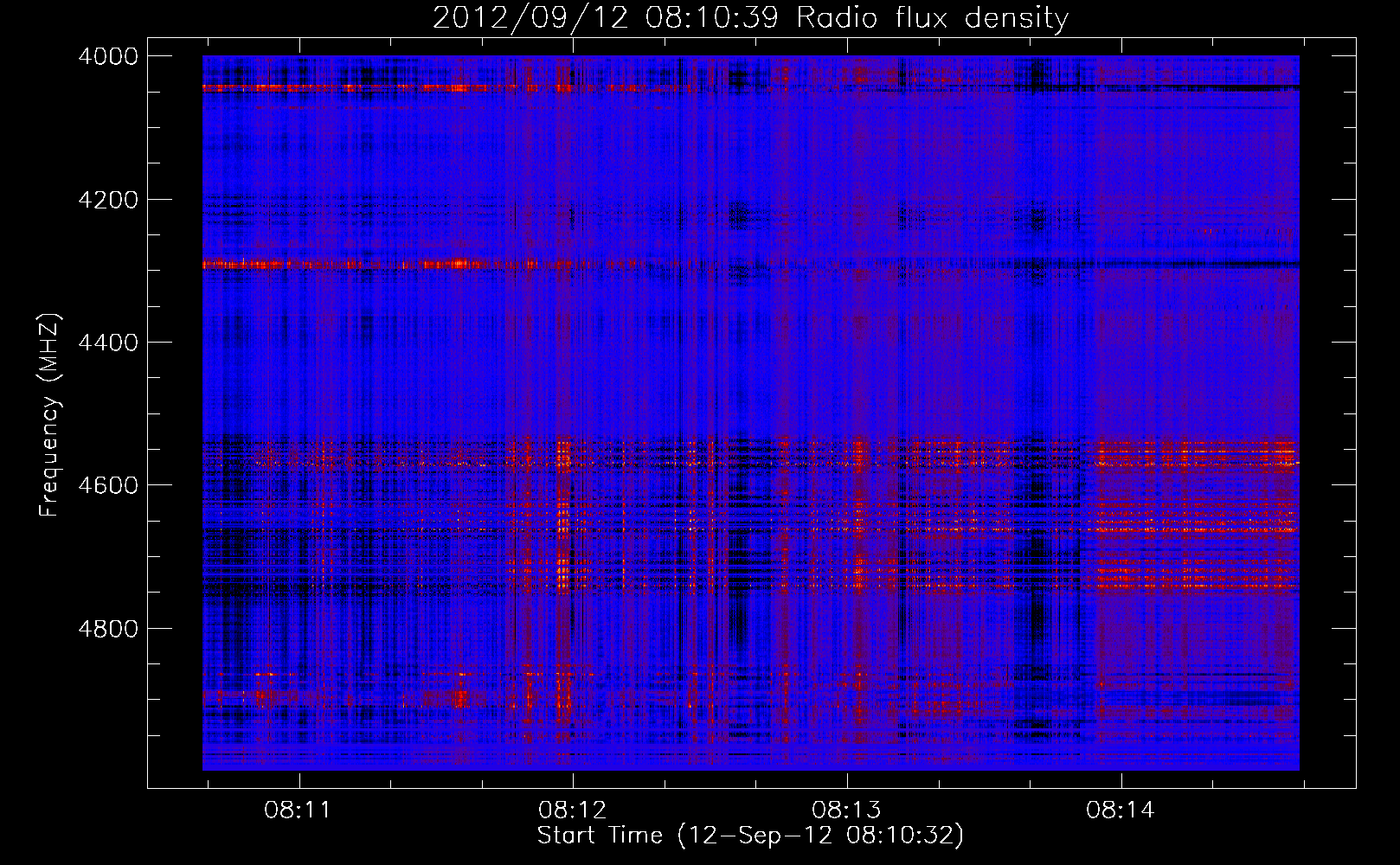The height and width of the screenshot is (865, 1400).
Task: Click the plot title "2012/09/12 08:10:39 Radio flux density"
Action: click(x=750, y=17)
